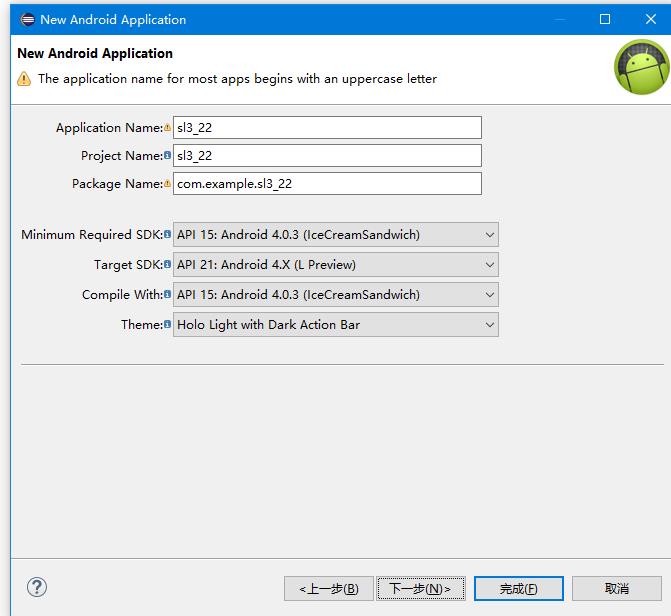Click the info marker beside Compile With
Image resolution: width=671 pixels, height=616 pixels.
coord(167,294)
